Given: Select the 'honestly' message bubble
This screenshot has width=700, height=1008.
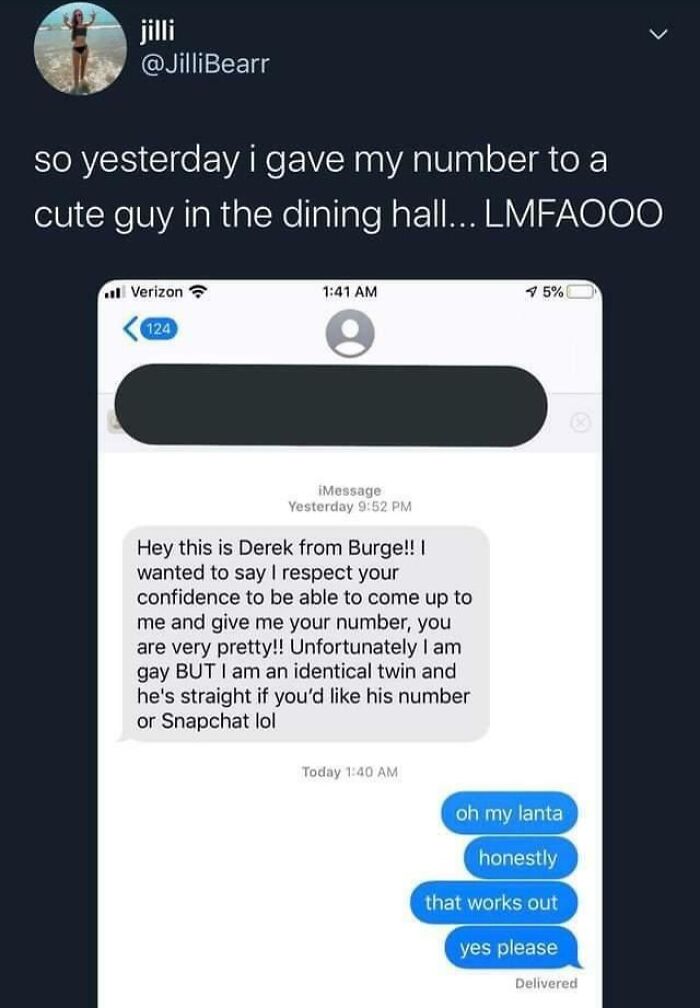Looking at the screenshot, I should tap(519, 858).
